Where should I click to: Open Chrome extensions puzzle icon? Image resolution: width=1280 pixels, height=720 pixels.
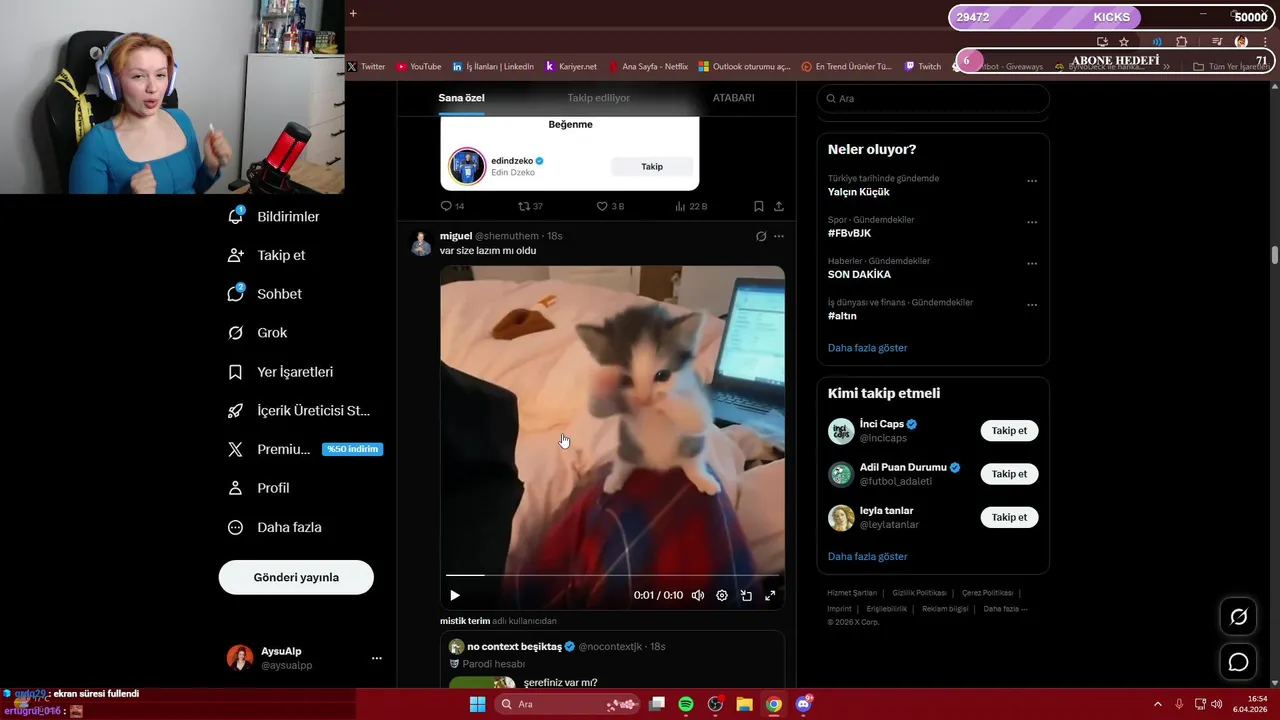tap(1181, 42)
